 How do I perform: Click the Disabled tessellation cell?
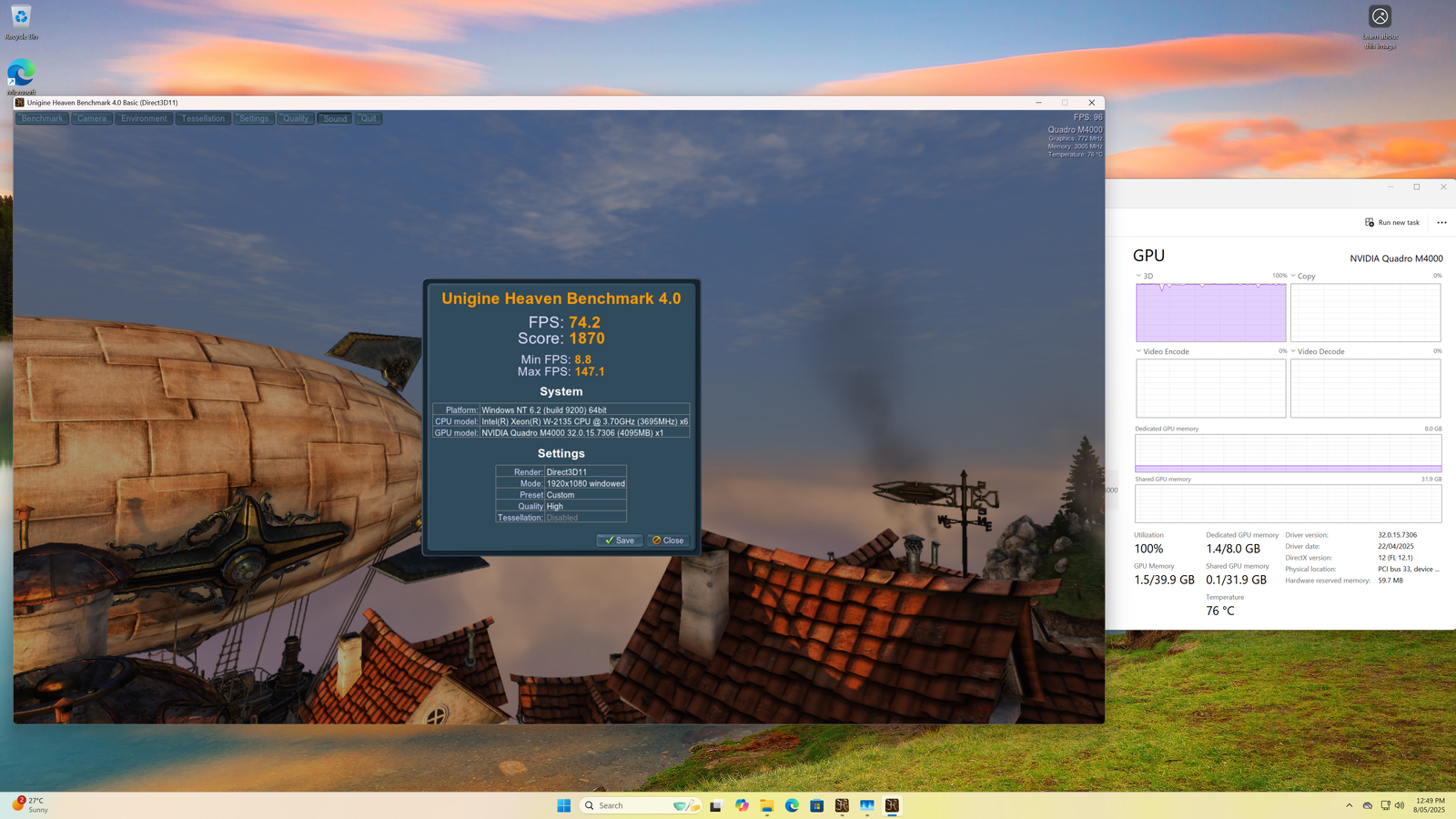[x=585, y=518]
